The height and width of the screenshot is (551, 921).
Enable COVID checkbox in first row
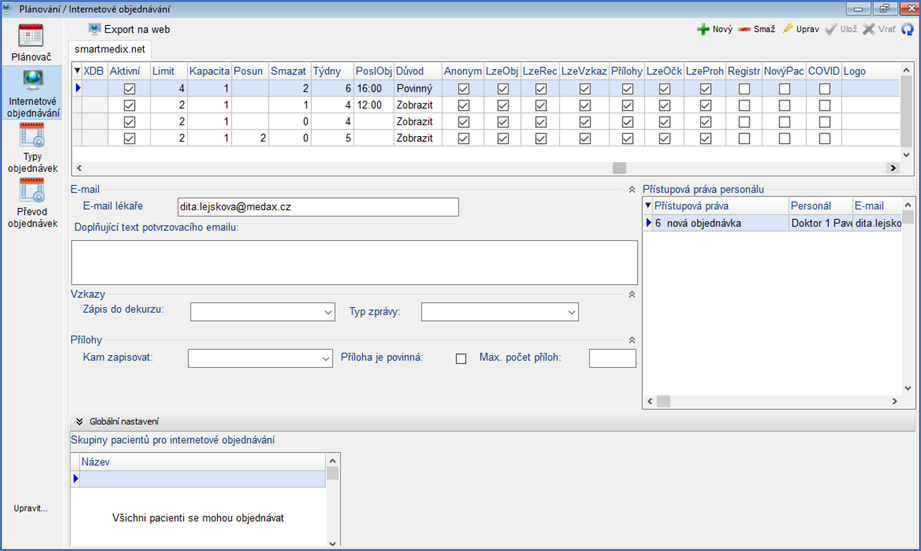[x=825, y=89]
